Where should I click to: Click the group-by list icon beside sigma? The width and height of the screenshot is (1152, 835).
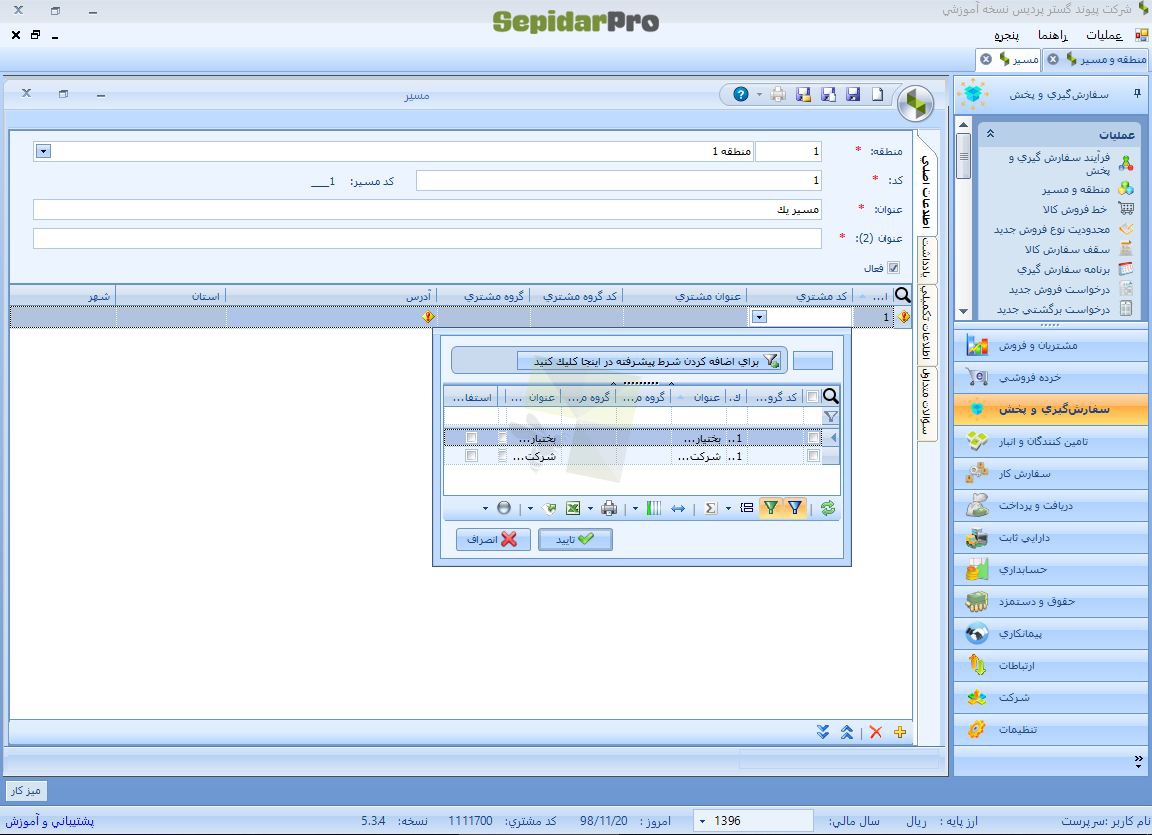point(746,507)
